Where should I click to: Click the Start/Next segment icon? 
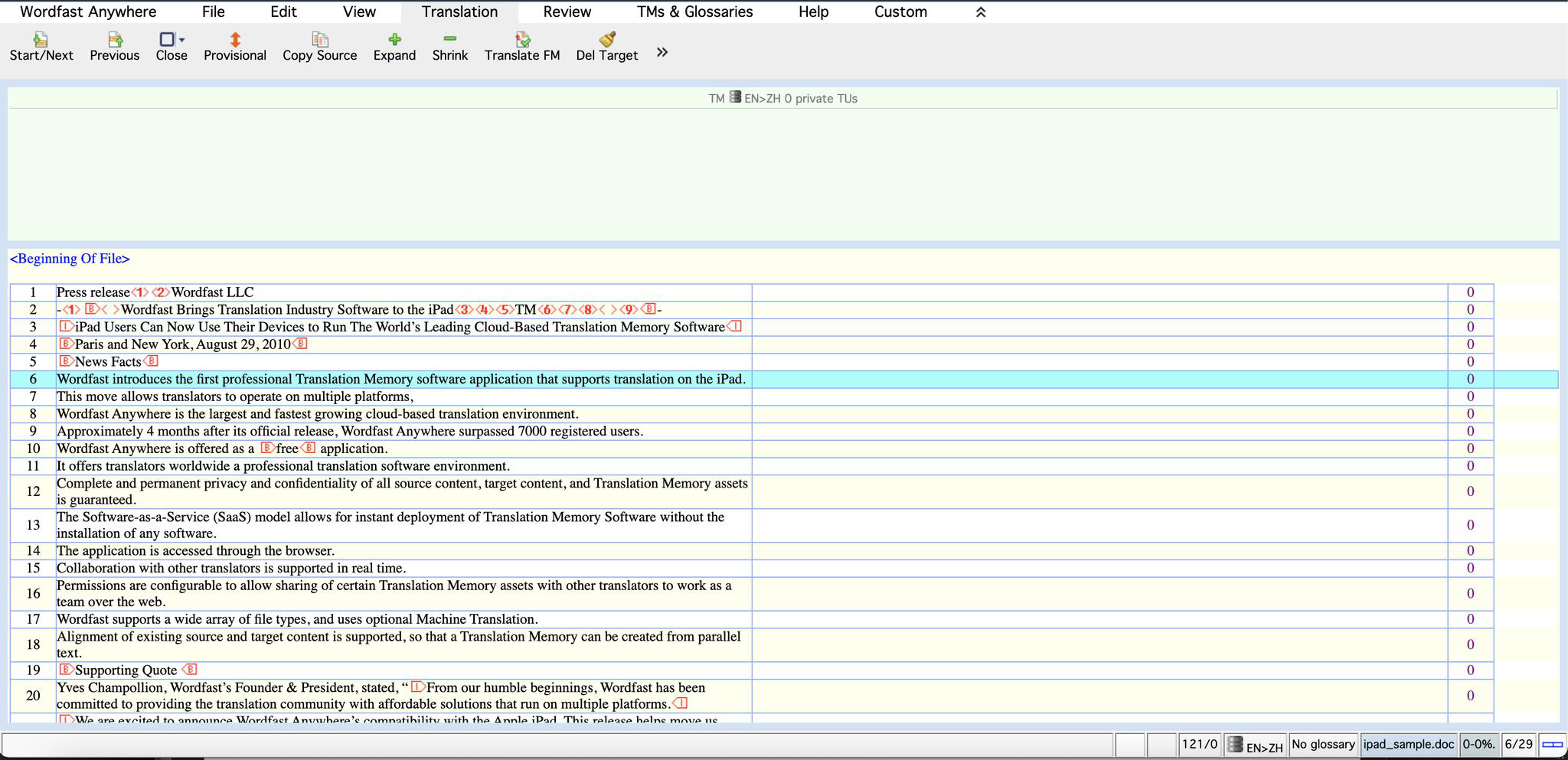click(41, 38)
